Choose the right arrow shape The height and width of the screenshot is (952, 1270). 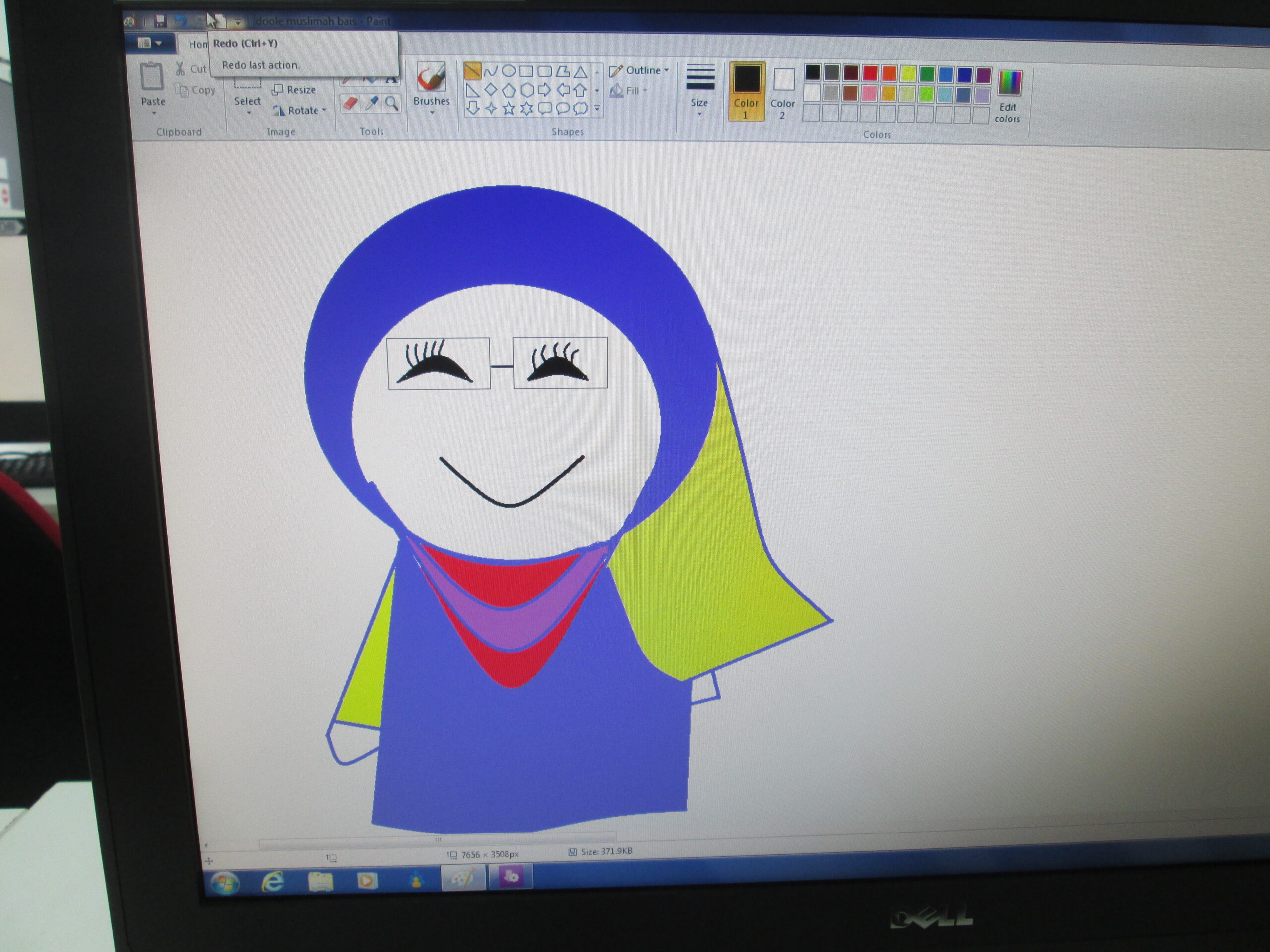tap(544, 90)
